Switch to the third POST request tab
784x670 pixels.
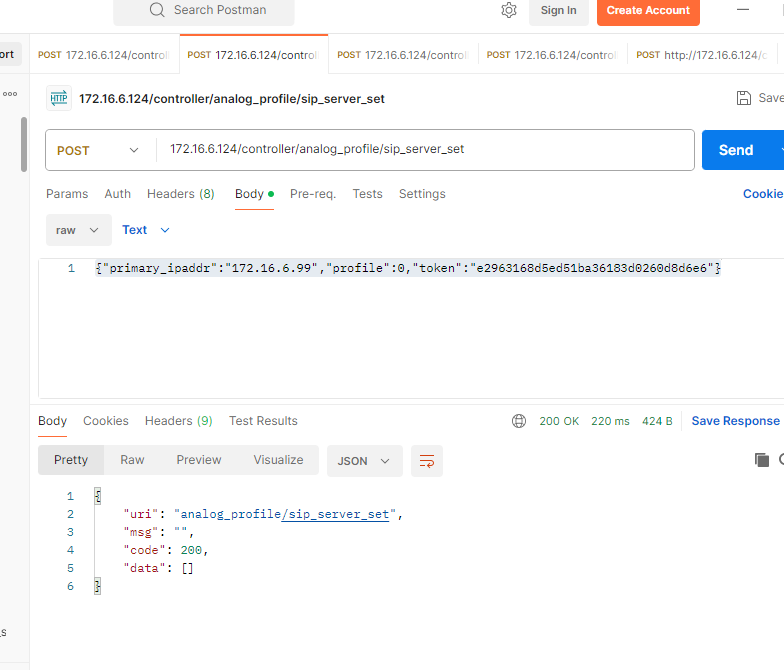pos(403,54)
